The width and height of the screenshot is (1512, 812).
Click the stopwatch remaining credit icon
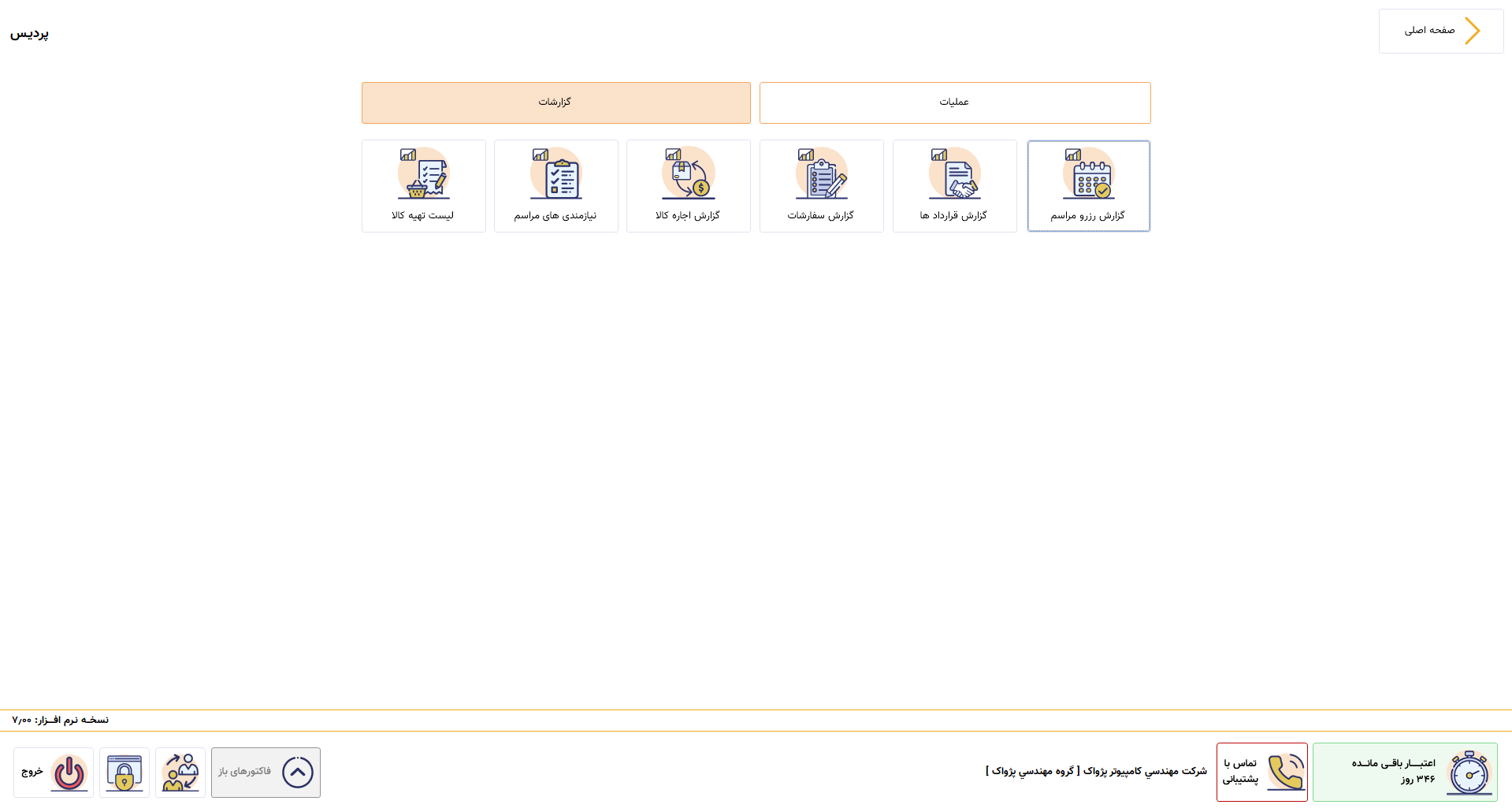point(1469,773)
